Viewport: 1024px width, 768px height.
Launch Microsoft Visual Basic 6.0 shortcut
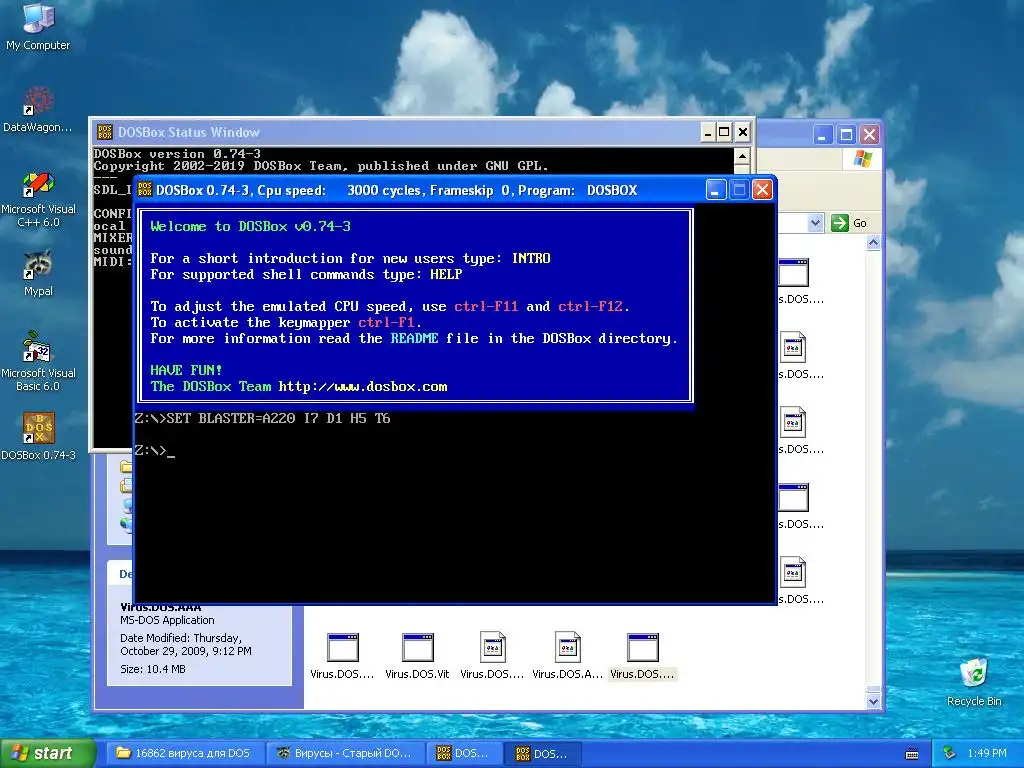pos(38,361)
